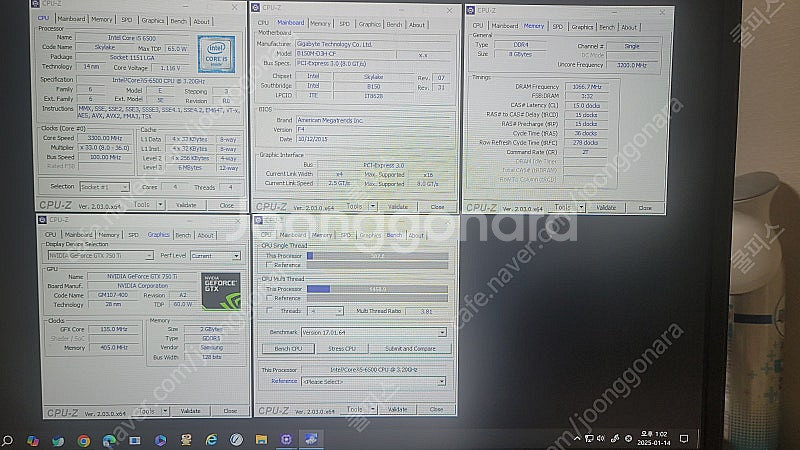Open the thread count dropdown beside Threads
The image size is (800, 450).
[326, 311]
